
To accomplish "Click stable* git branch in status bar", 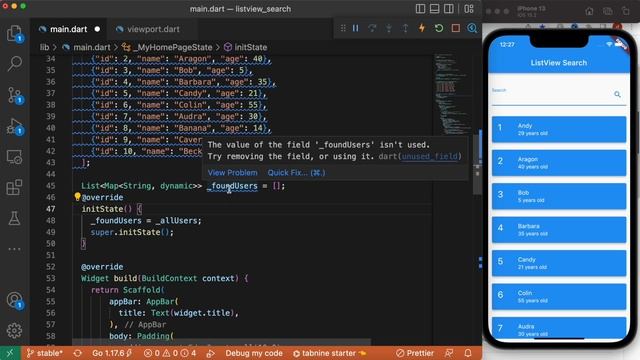I will (x=44, y=353).
